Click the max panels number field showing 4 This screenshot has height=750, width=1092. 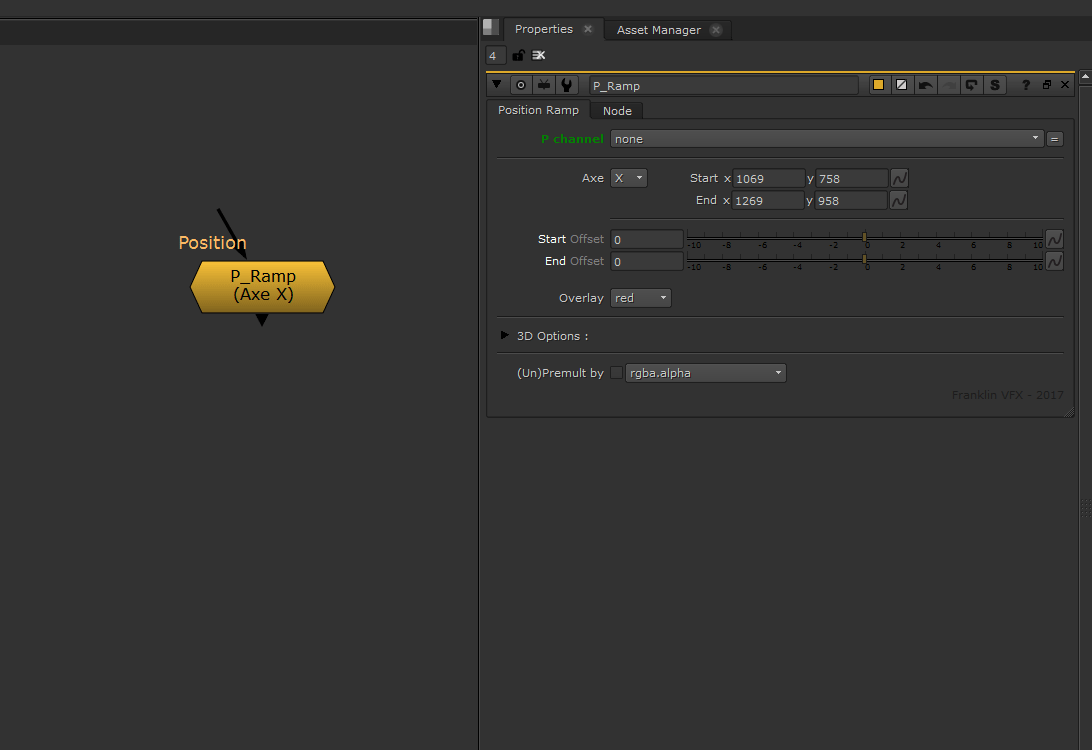tap(495, 56)
